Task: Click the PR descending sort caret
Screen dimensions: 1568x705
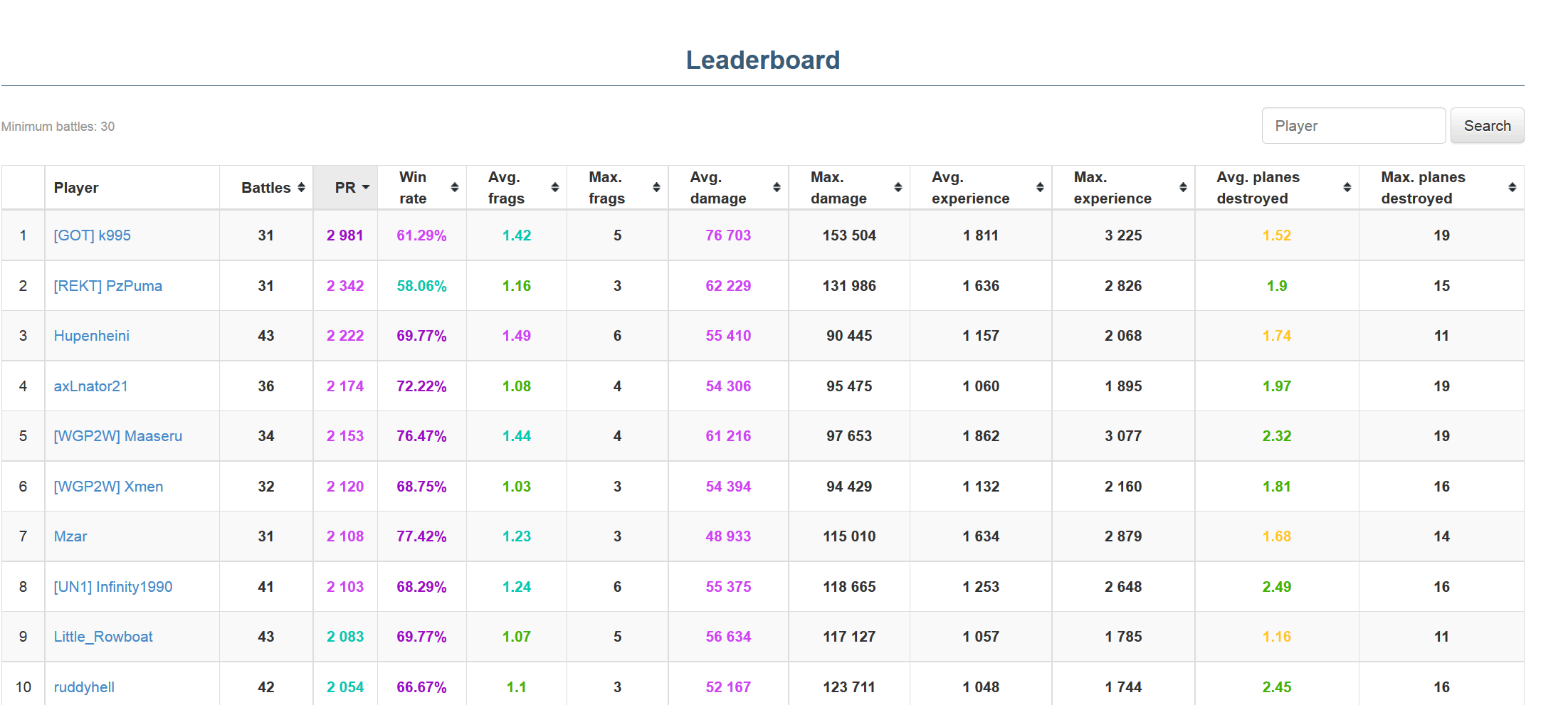Action: coord(366,188)
